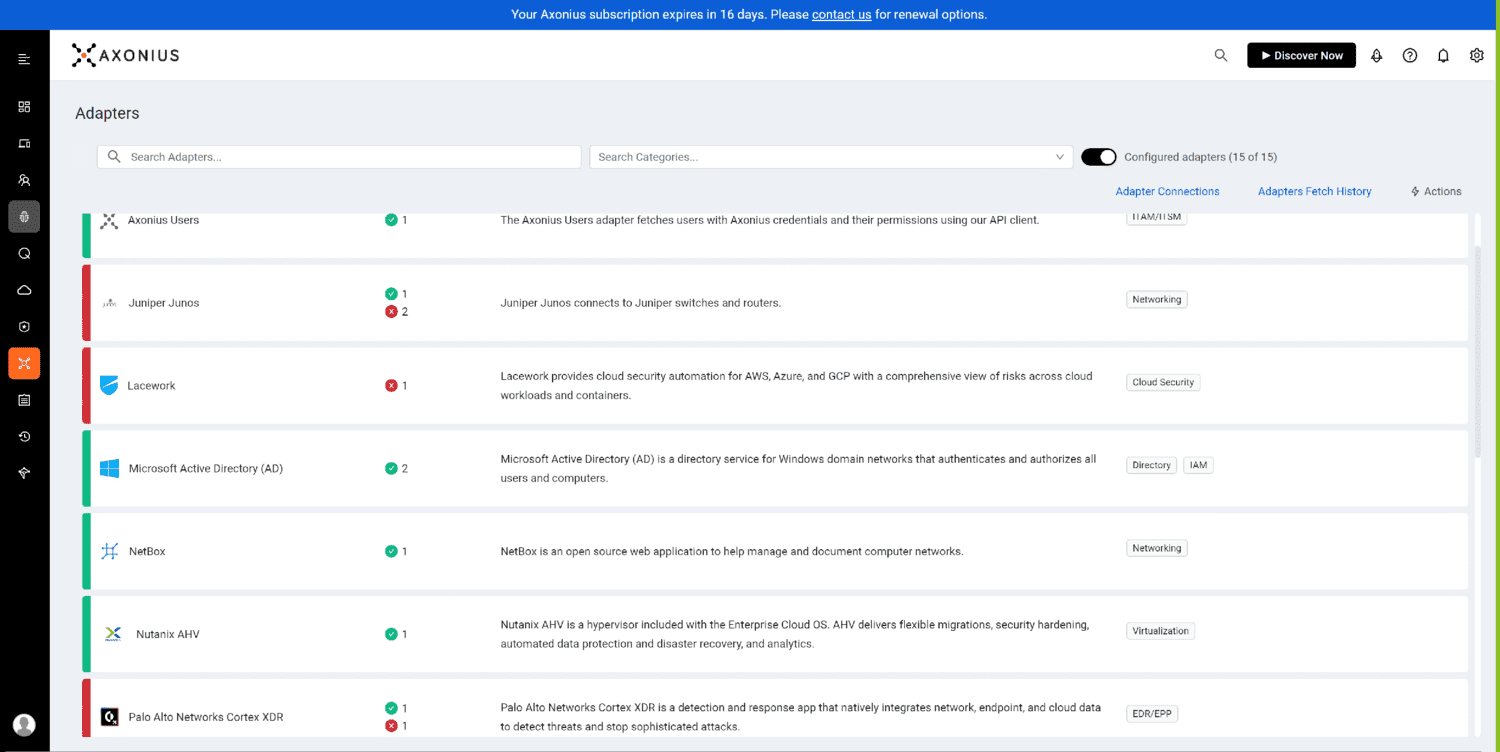
Task: Open the Lacework adapter name
Action: [x=151, y=386]
